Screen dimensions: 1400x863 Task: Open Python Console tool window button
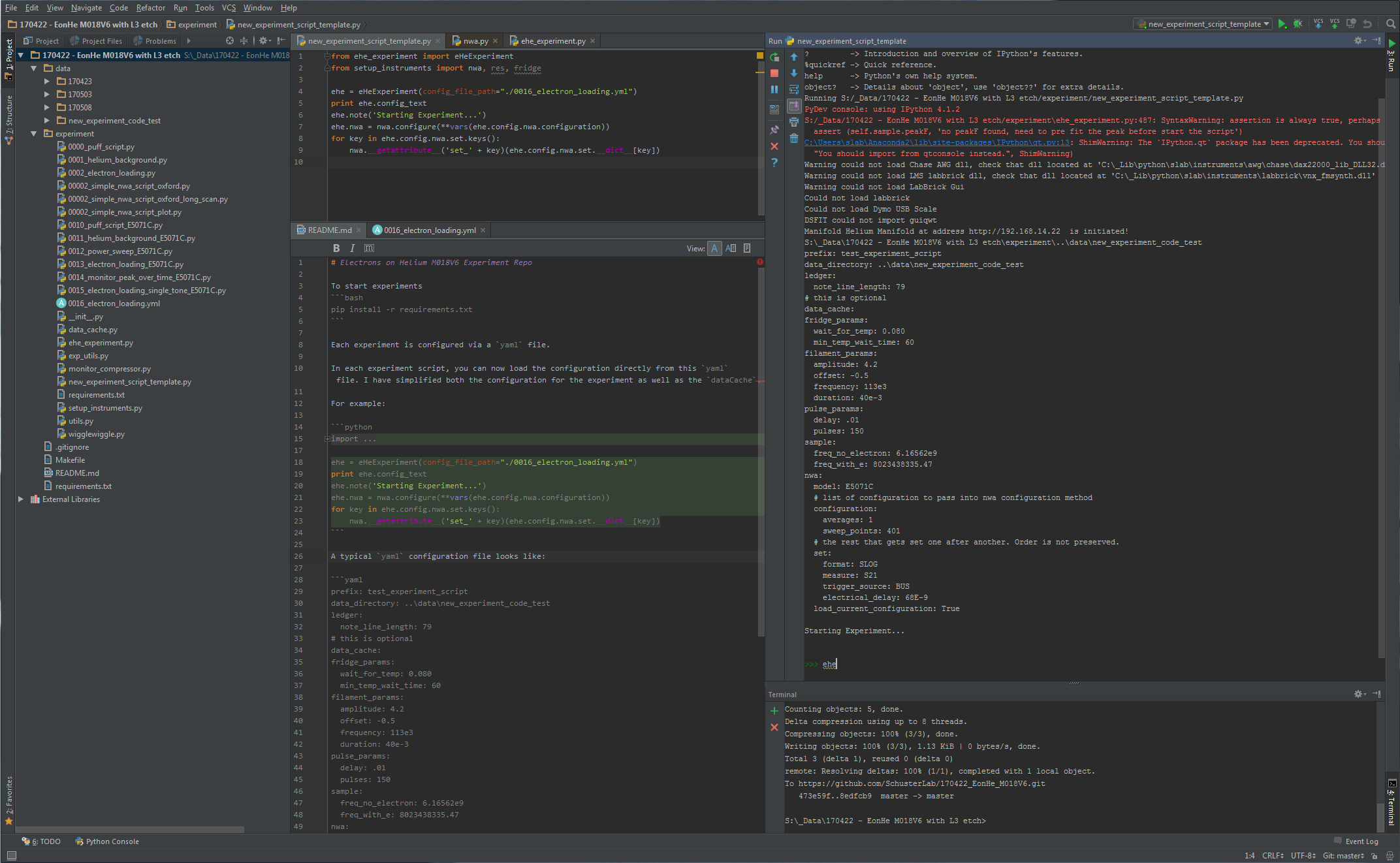click(107, 841)
